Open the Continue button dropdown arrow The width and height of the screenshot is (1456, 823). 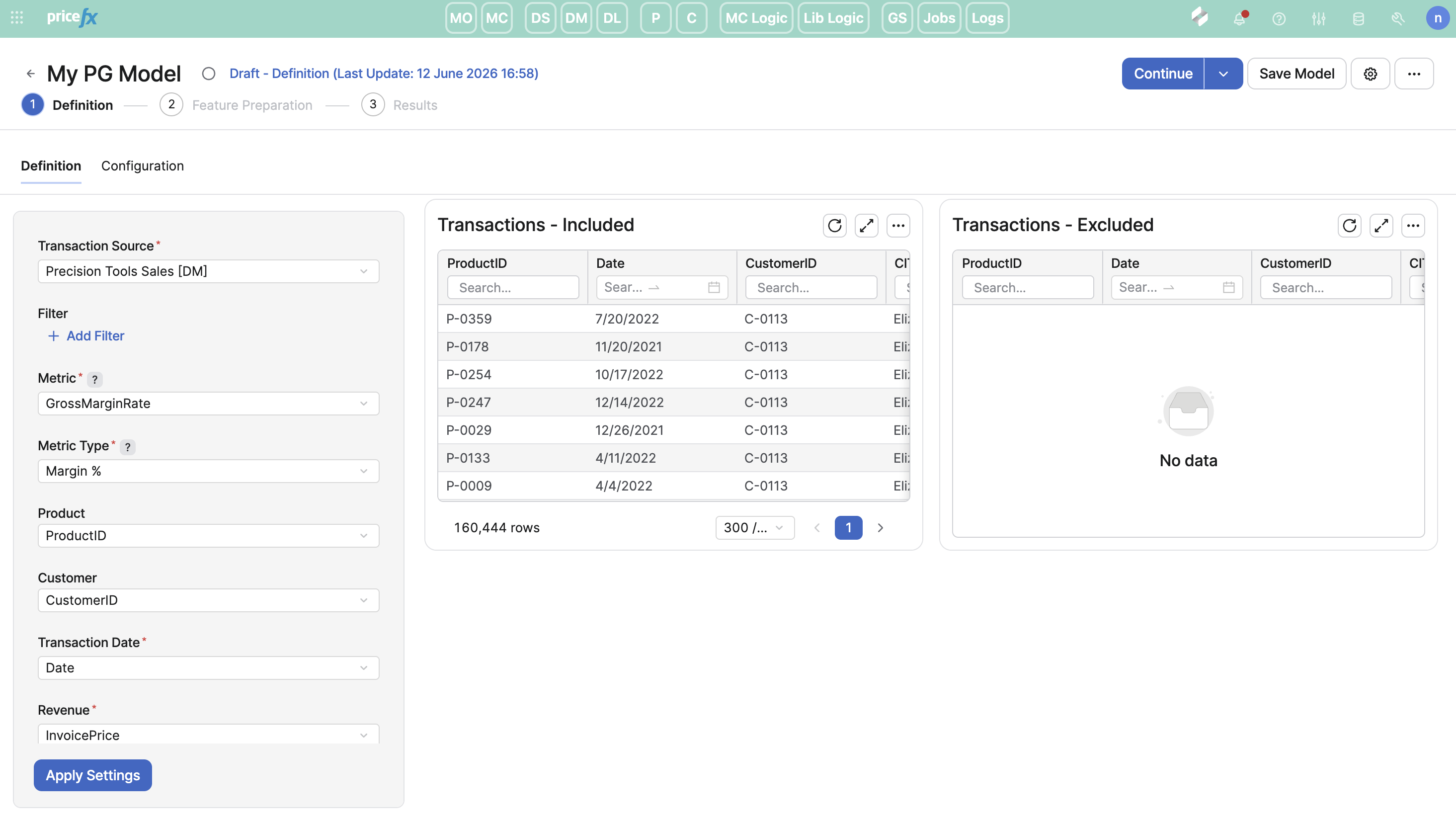pos(1223,74)
